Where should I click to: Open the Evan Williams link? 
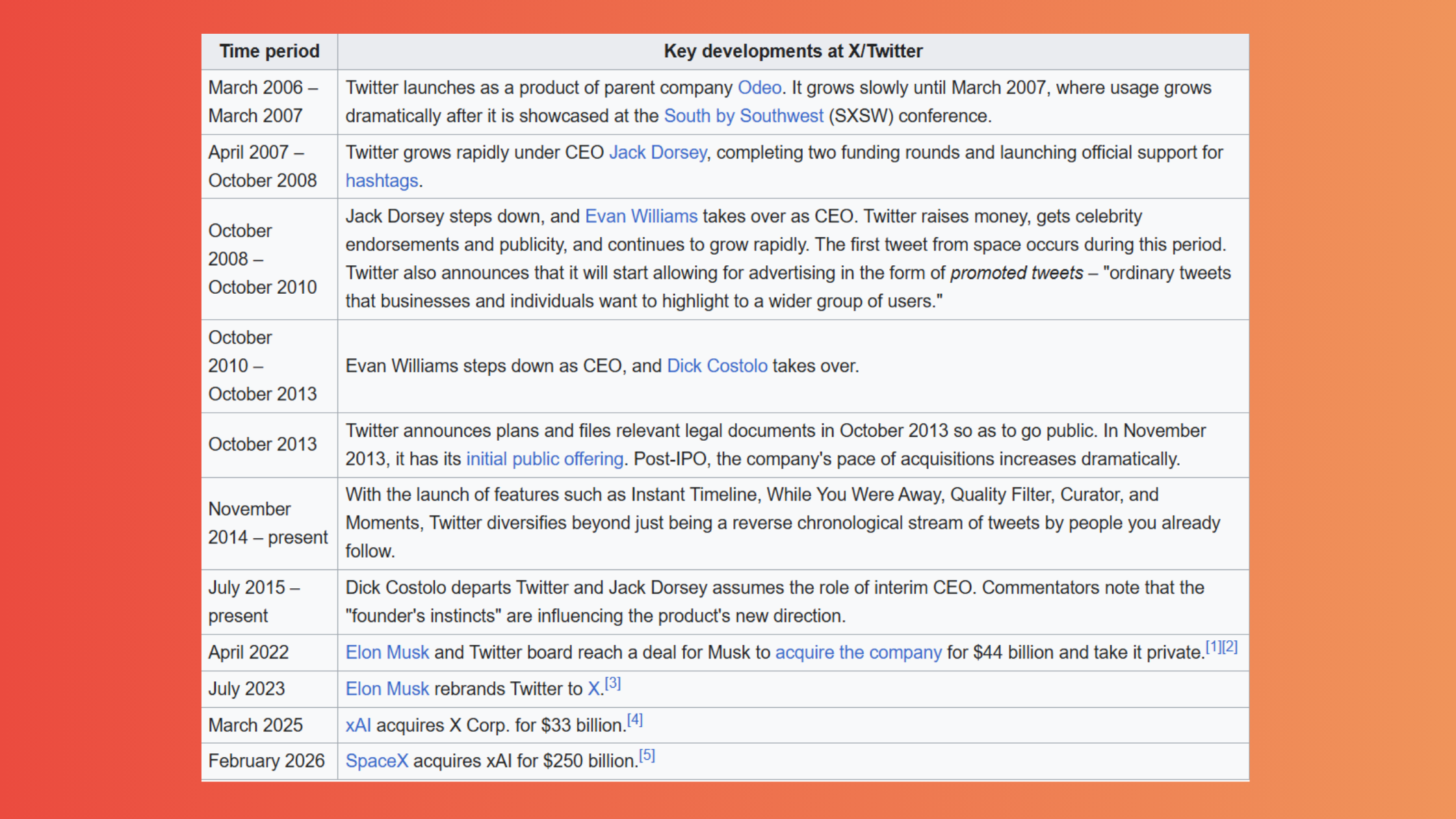click(641, 216)
